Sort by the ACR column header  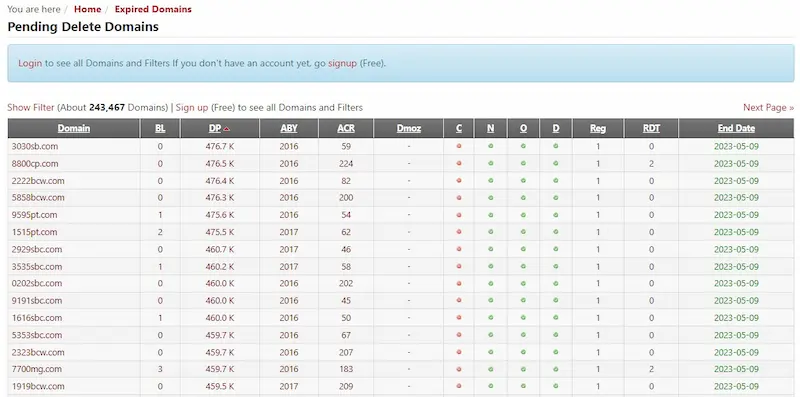click(x=346, y=129)
